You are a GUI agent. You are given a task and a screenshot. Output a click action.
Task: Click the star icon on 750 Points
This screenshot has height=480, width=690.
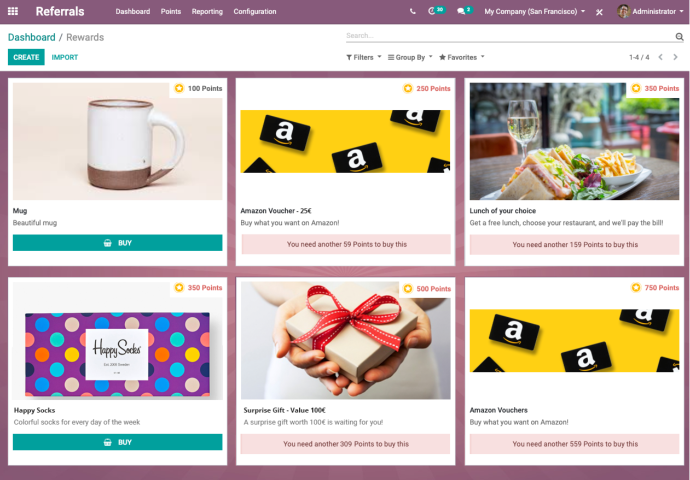tap(636, 288)
